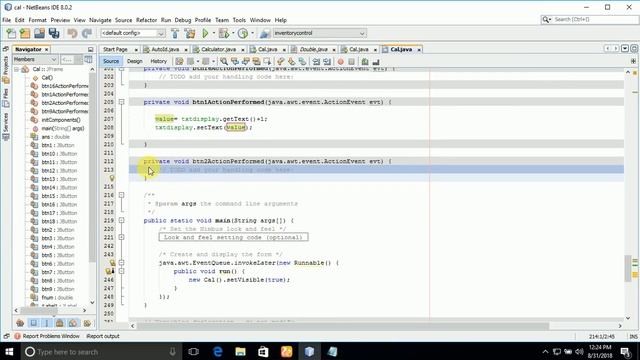640x360 pixels.
Task: Toggle second filter button at Navigator bottom
Action: click(x=33, y=323)
